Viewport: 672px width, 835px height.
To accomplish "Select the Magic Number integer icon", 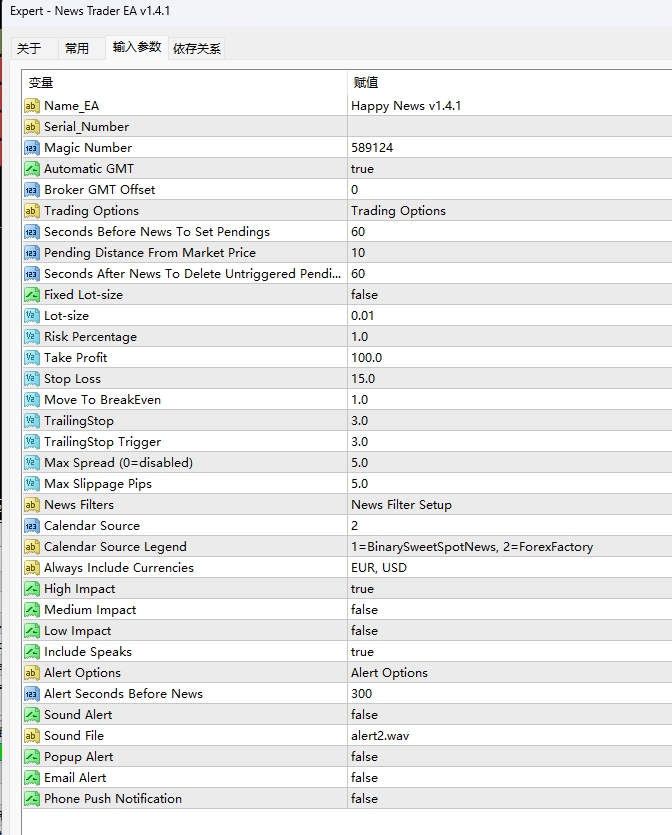I will tap(31, 147).
